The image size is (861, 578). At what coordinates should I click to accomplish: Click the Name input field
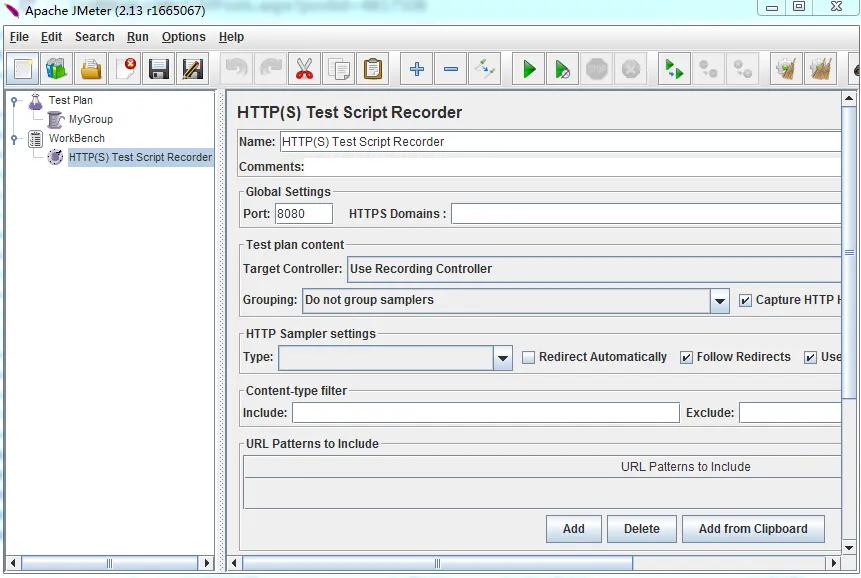(x=560, y=142)
